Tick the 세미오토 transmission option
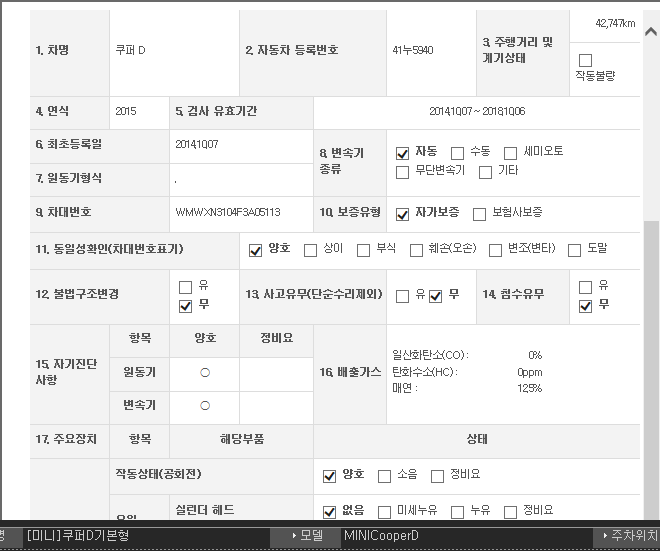This screenshot has width=660, height=551. (x=511, y=153)
